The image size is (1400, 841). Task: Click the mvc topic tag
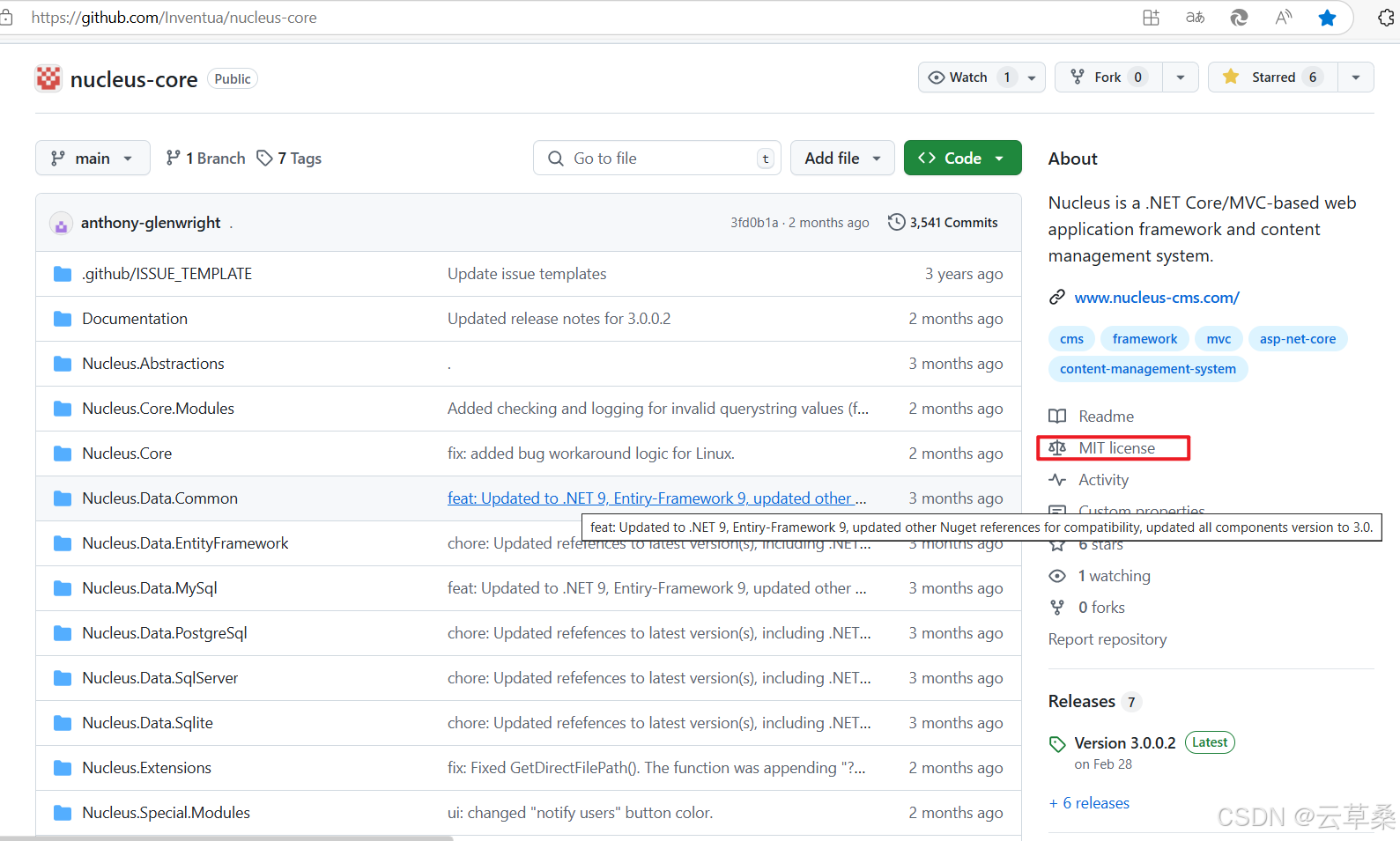tap(1219, 339)
